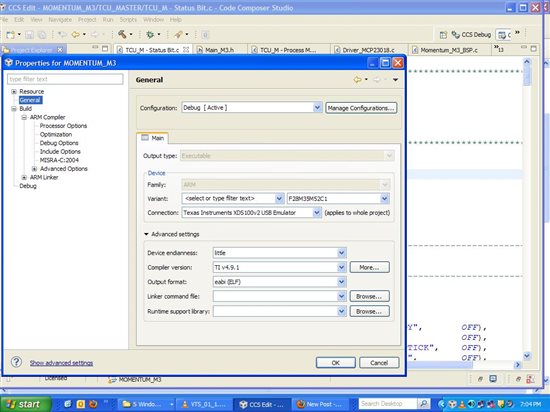This screenshot has height=412, width=550.
Task: Click the Save disk icon in toolbar
Action: pos(29,34)
